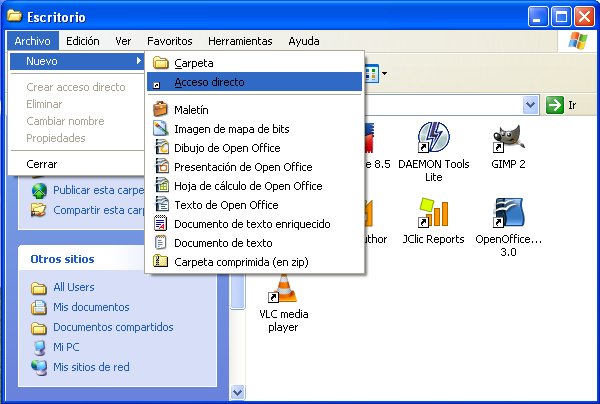Open the OpenOffice 3.0 shortcut icon
The width and height of the screenshot is (600, 404).
(510, 214)
